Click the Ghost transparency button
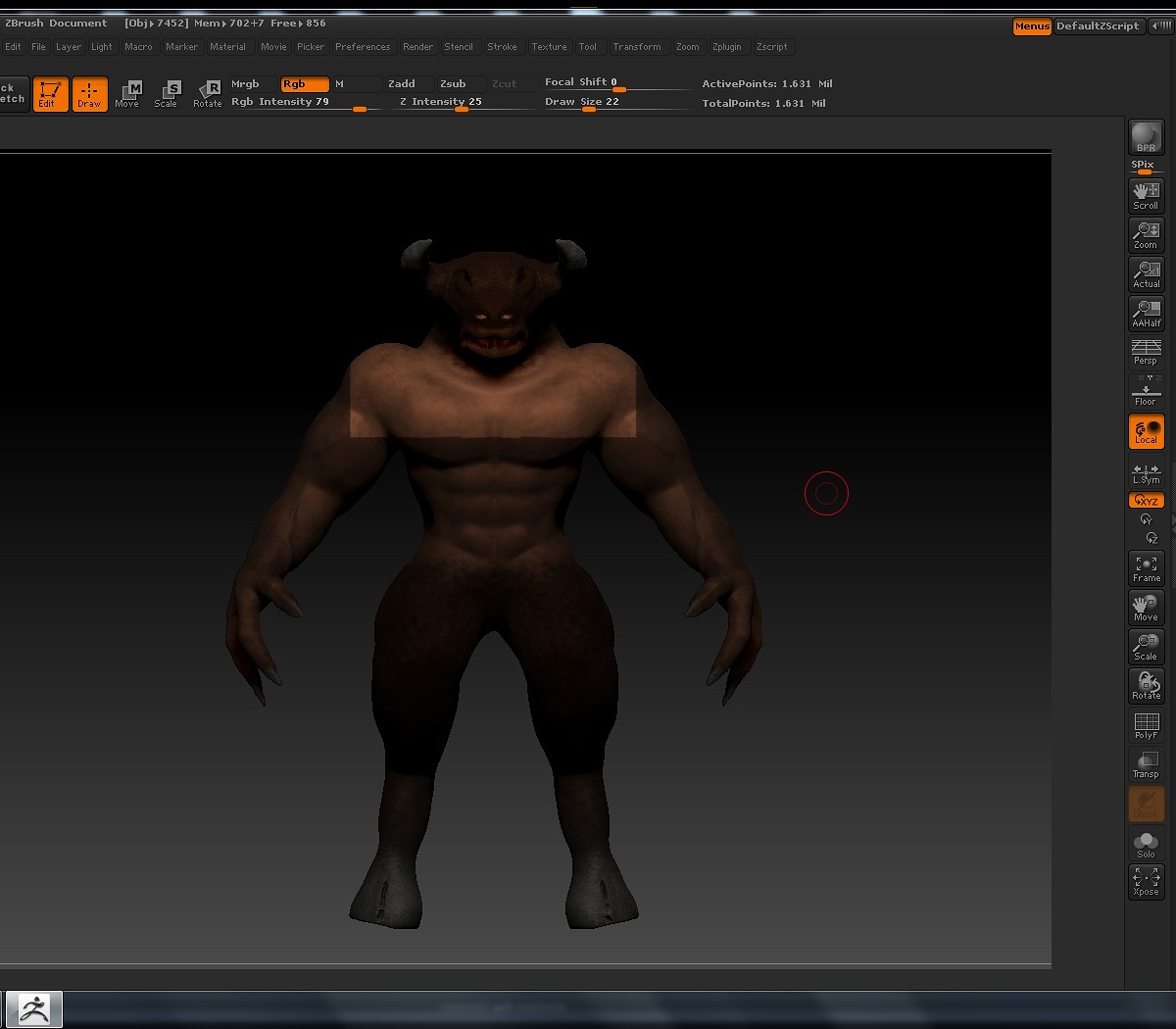 [x=1146, y=804]
